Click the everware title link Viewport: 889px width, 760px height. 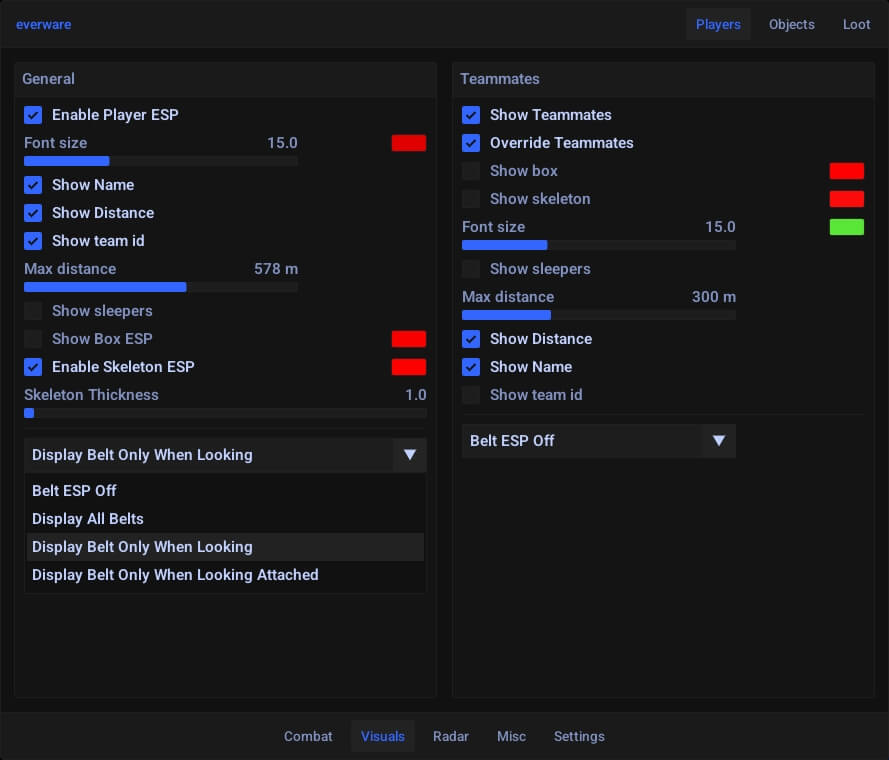tap(43, 24)
